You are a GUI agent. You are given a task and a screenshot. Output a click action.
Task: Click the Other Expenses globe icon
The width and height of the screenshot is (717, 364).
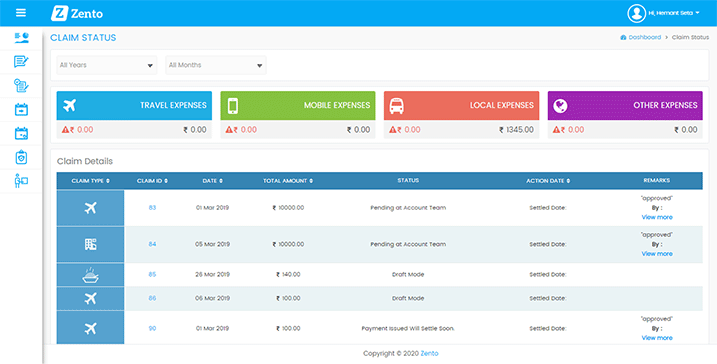(560, 106)
